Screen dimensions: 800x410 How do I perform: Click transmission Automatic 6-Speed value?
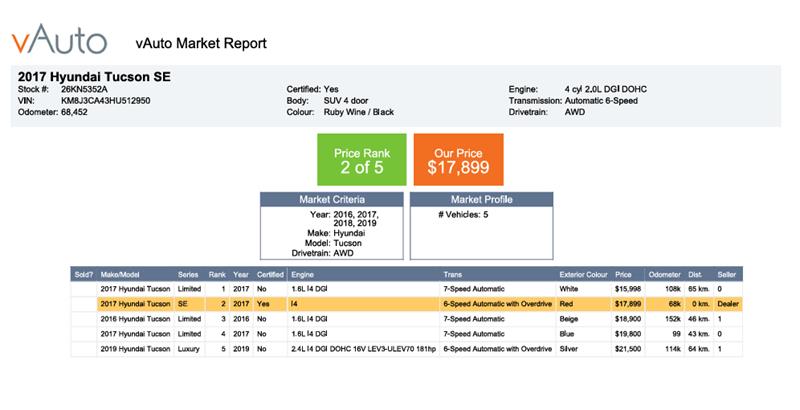[601, 100]
